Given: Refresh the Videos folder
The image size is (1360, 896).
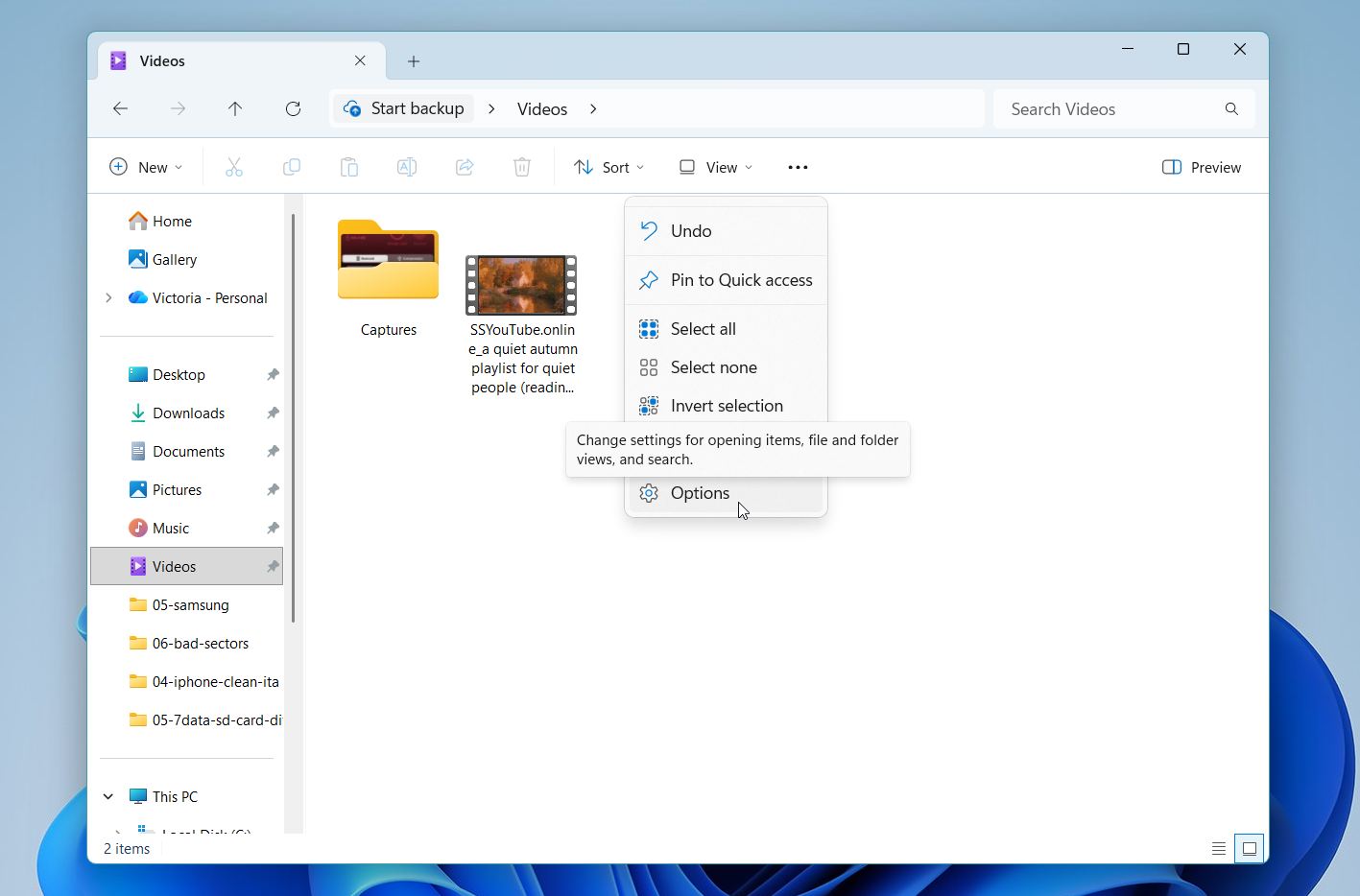Looking at the screenshot, I should coord(293,108).
